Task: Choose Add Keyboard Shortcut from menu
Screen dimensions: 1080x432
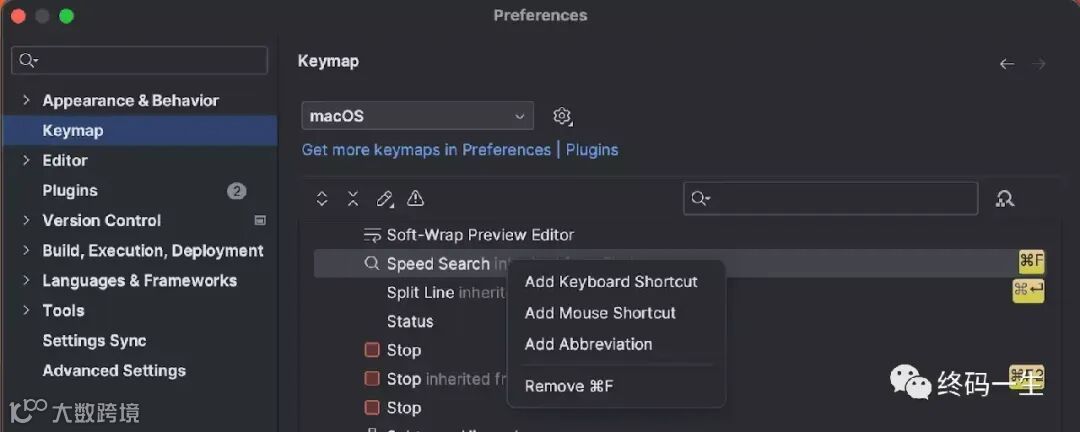Action: tap(611, 282)
